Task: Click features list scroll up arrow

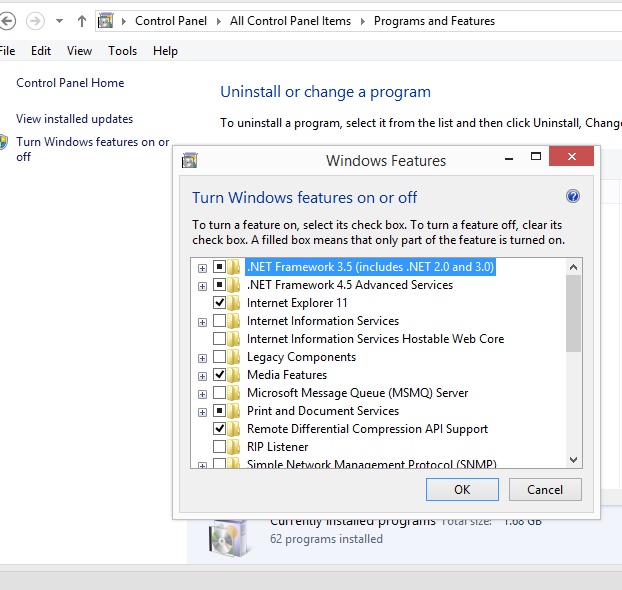Action: click(573, 267)
